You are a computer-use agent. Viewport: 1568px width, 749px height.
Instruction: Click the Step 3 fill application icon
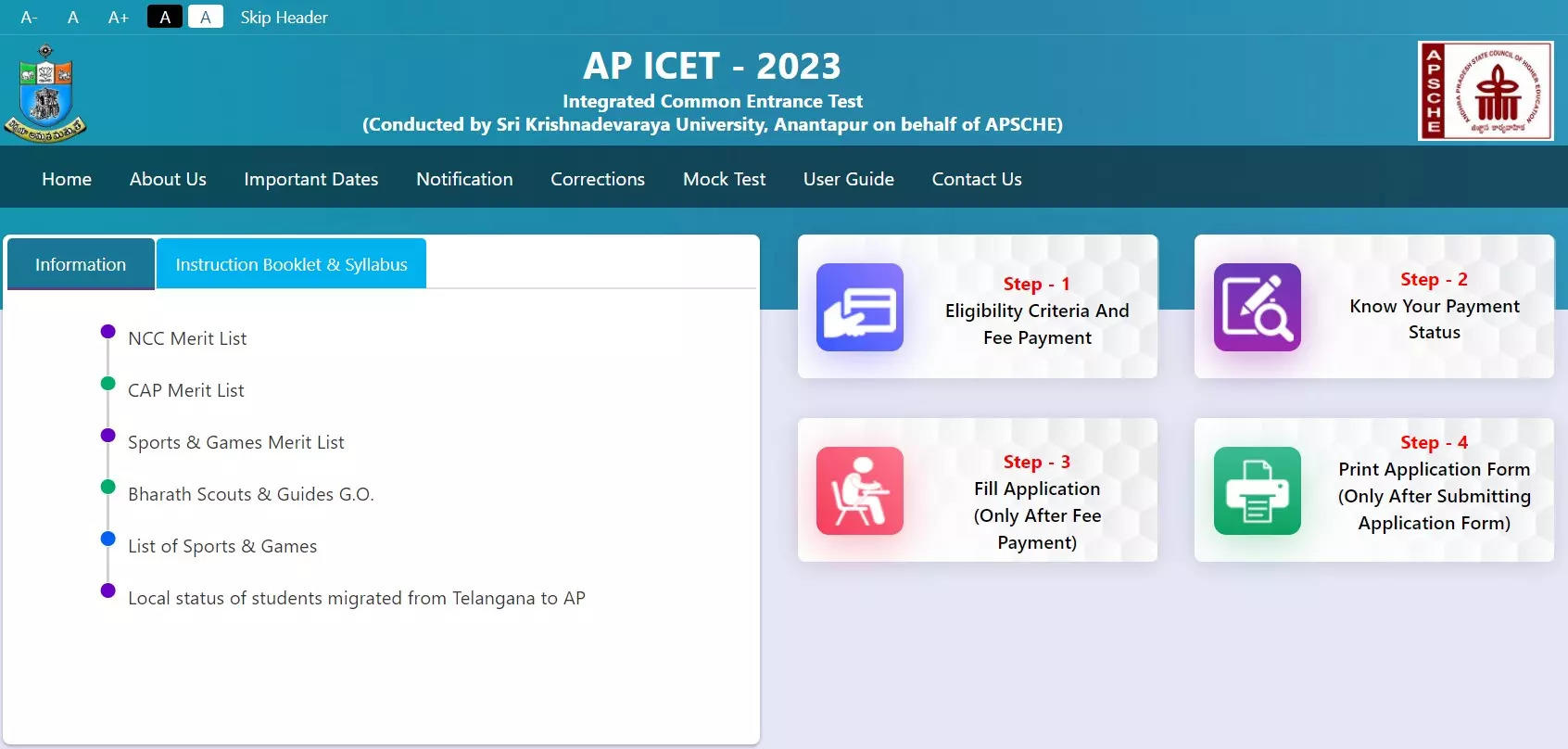point(860,490)
